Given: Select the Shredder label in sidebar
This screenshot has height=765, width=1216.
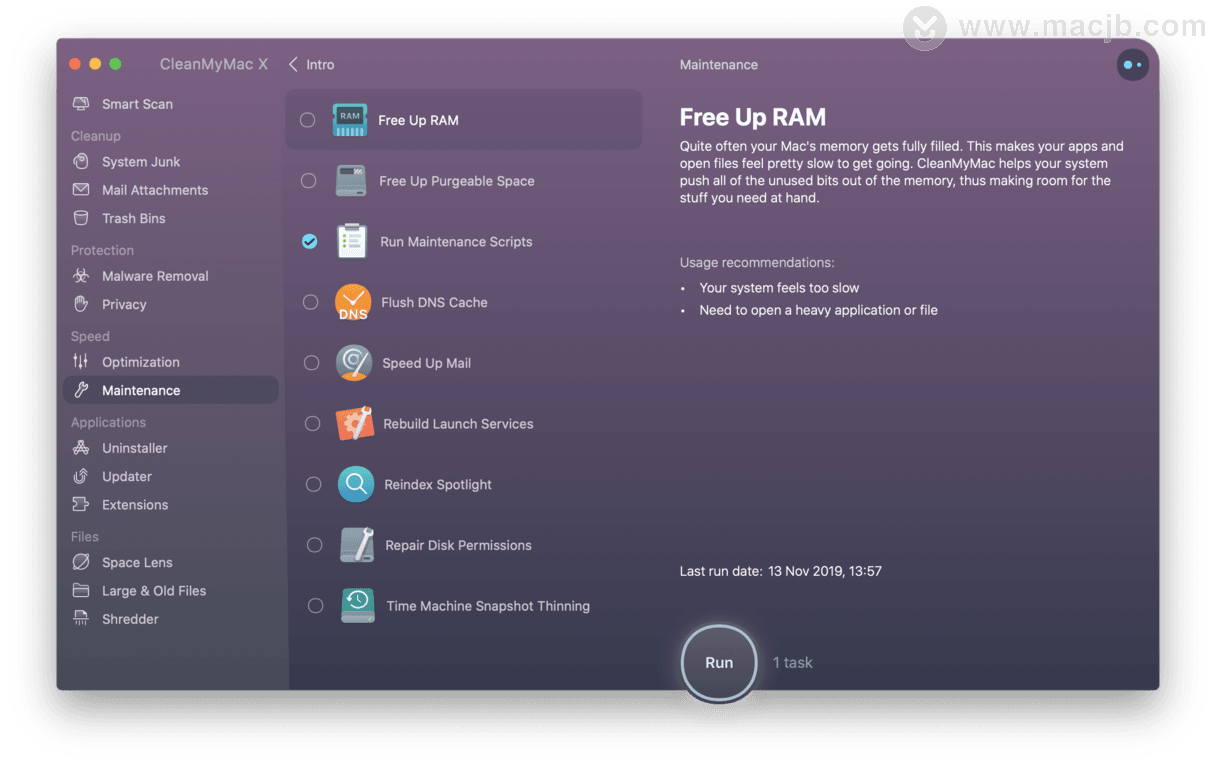Looking at the screenshot, I should click(130, 619).
